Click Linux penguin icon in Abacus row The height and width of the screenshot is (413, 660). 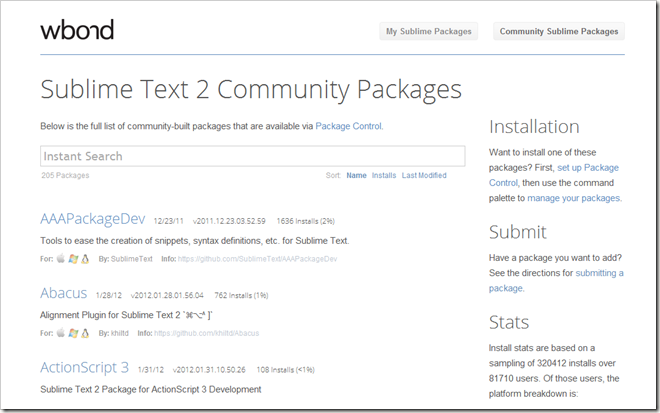[85, 333]
